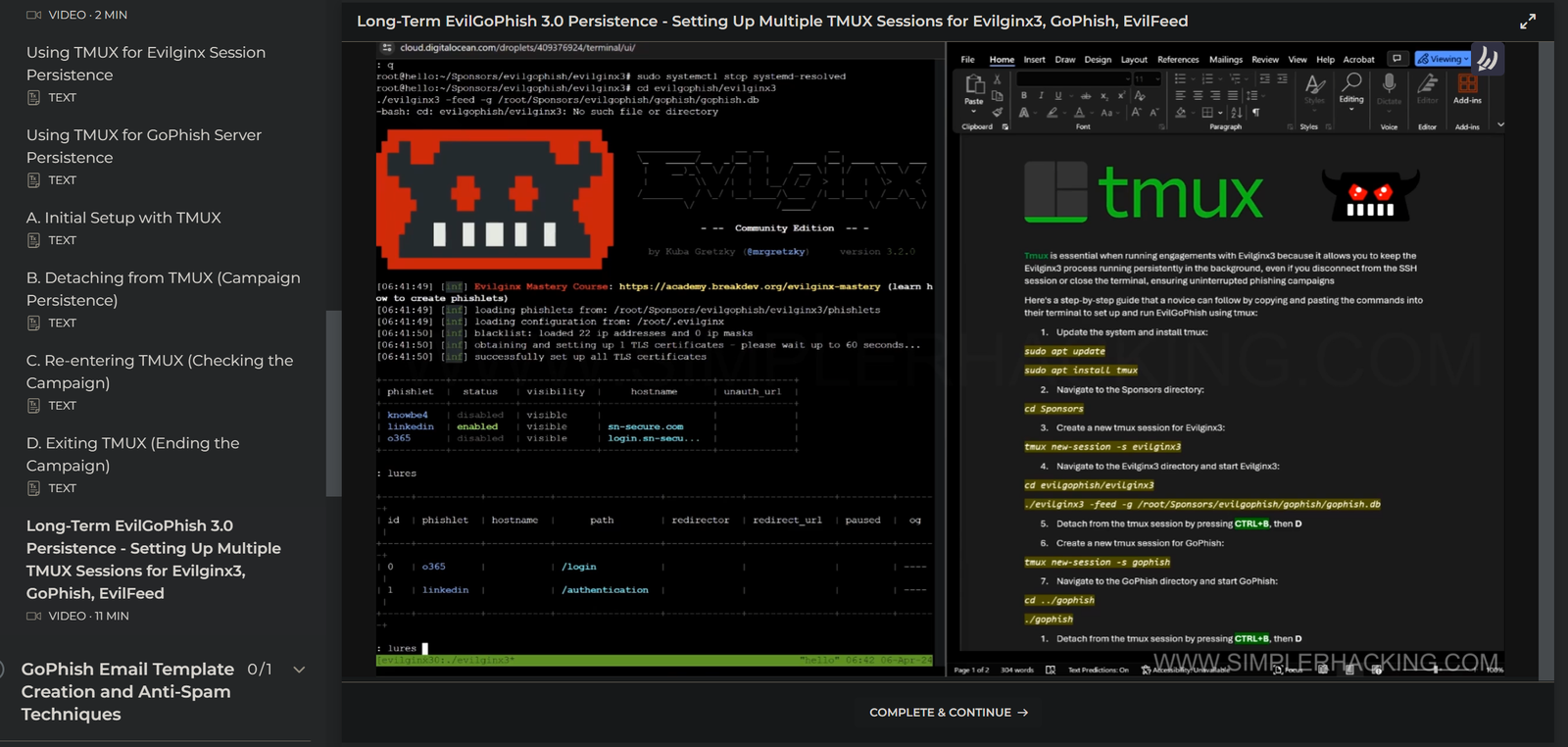1568x747 pixels.
Task: Open the font size dropdown showing 11
Action: (x=1147, y=78)
